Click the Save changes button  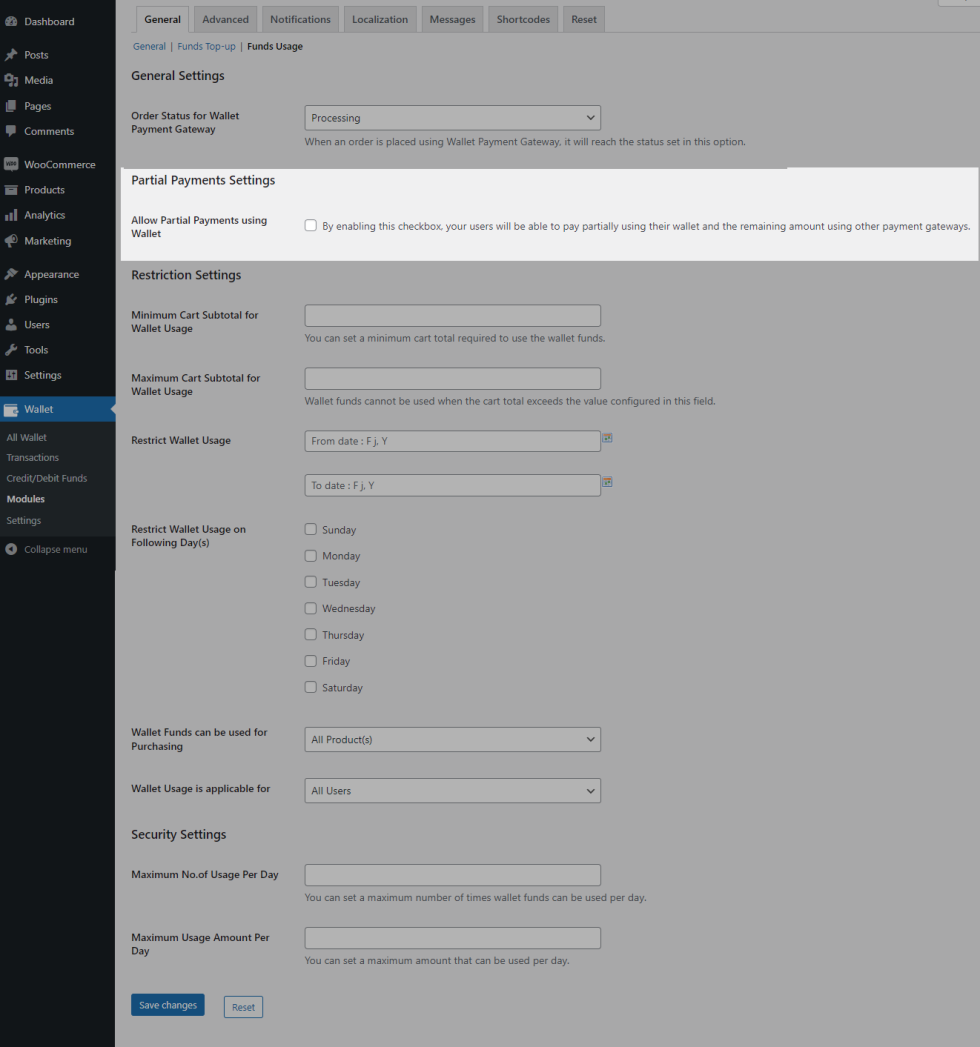tap(168, 1005)
